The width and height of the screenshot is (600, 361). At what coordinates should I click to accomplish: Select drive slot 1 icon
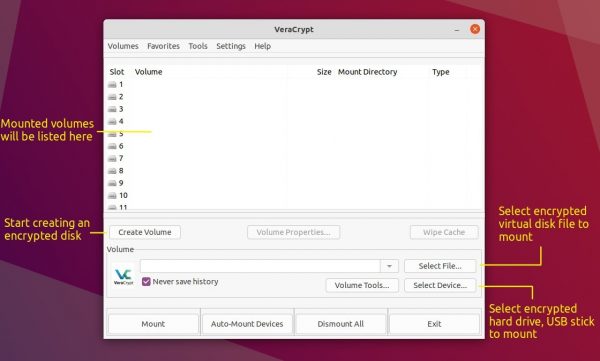pos(112,85)
